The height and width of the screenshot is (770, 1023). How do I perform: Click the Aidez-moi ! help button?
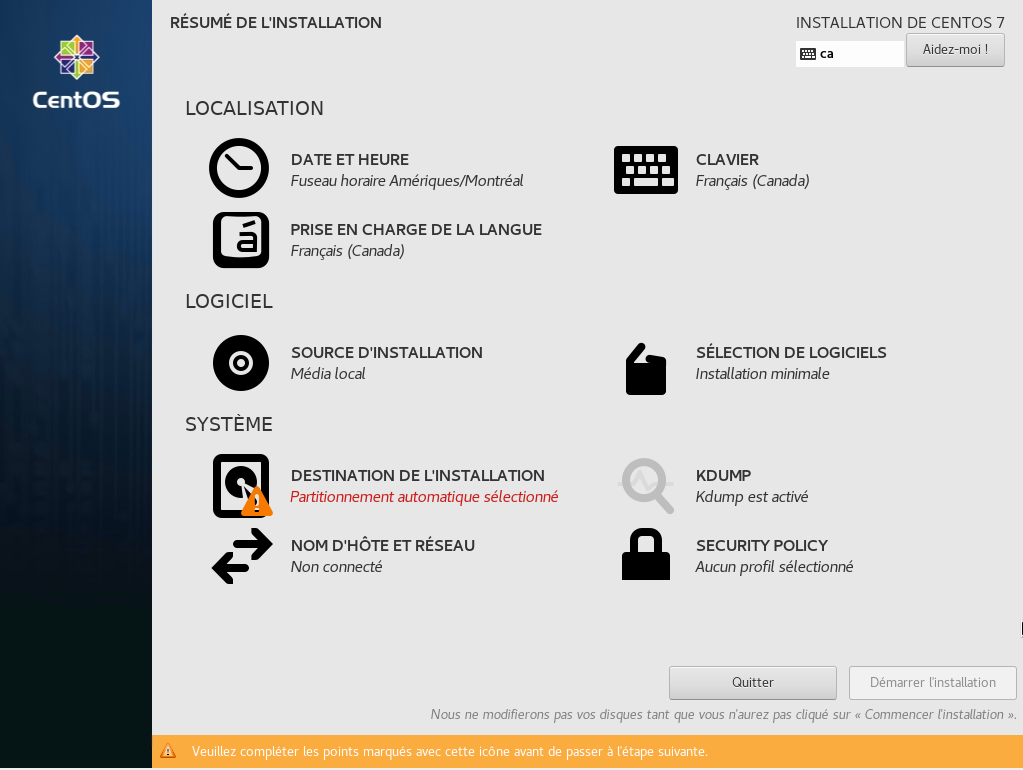(955, 50)
